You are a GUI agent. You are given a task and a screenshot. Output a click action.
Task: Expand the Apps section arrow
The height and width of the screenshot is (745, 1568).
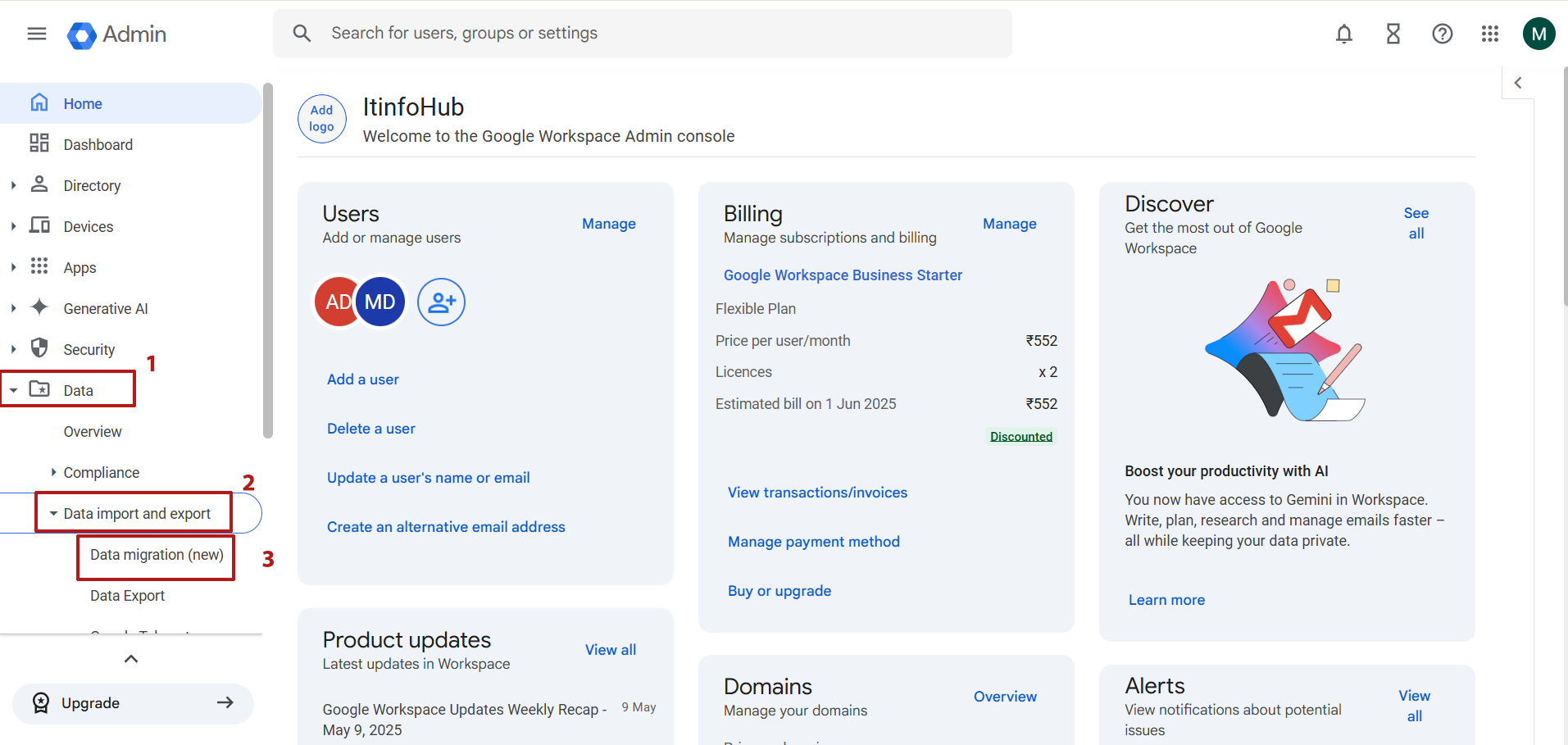pos(13,267)
